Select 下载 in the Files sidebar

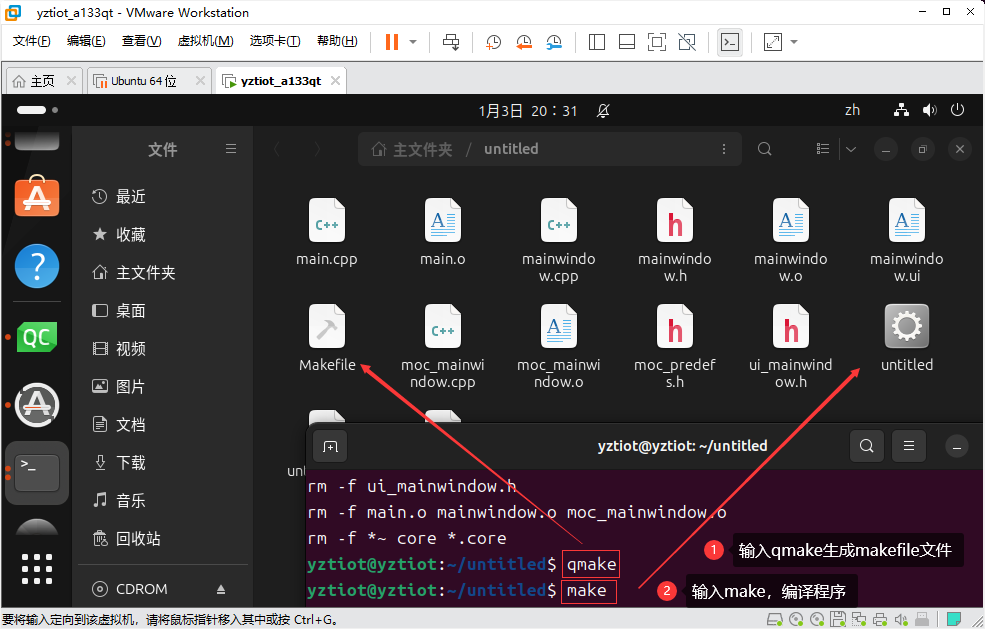pyautogui.click(x=130, y=463)
